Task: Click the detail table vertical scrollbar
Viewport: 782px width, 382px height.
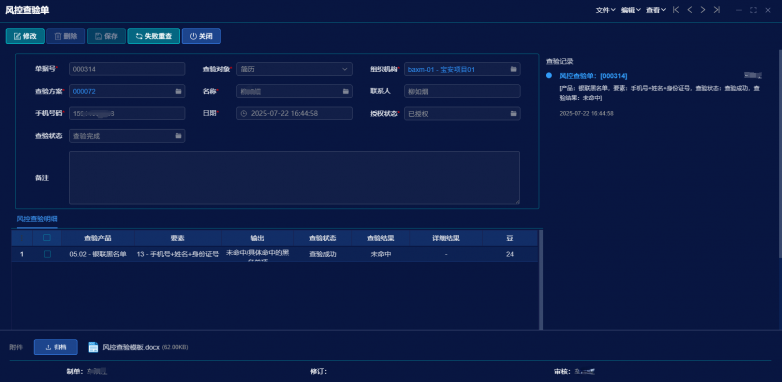Action: tap(541, 279)
